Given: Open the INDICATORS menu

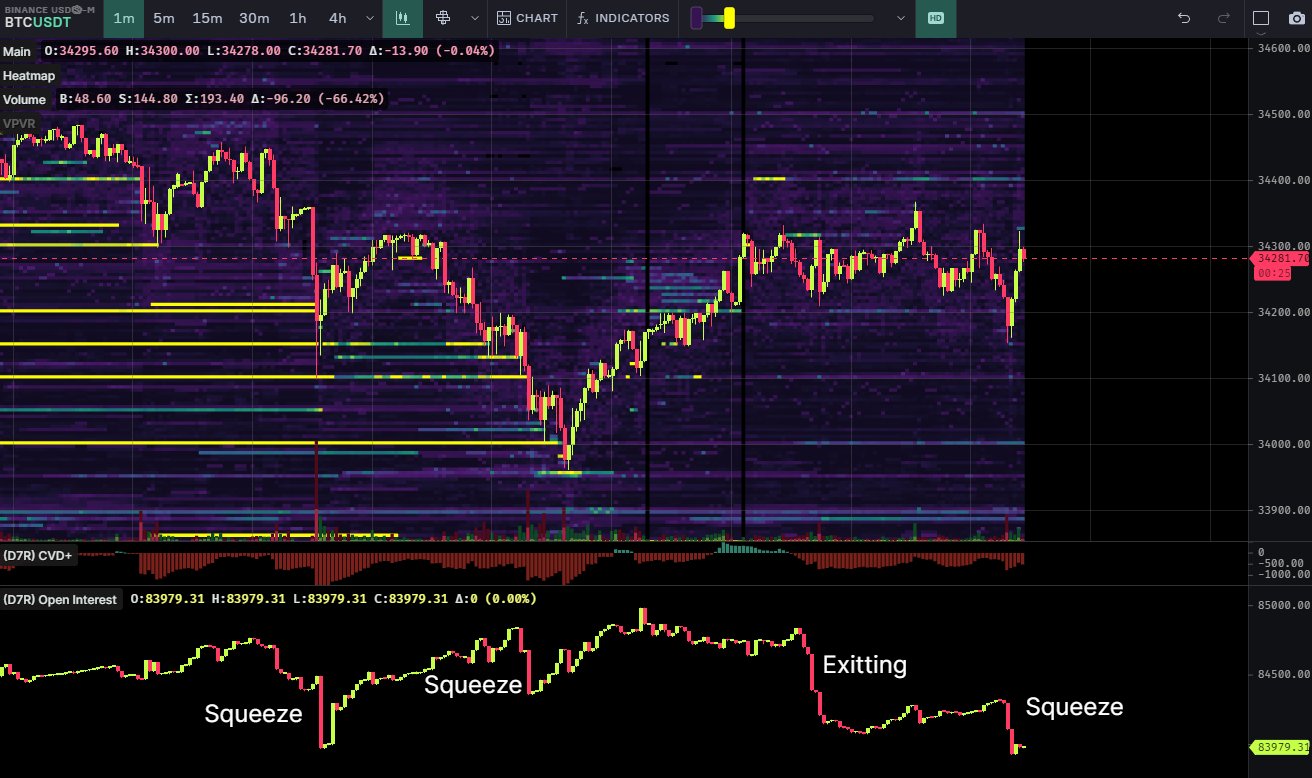Looking at the screenshot, I should [x=623, y=18].
